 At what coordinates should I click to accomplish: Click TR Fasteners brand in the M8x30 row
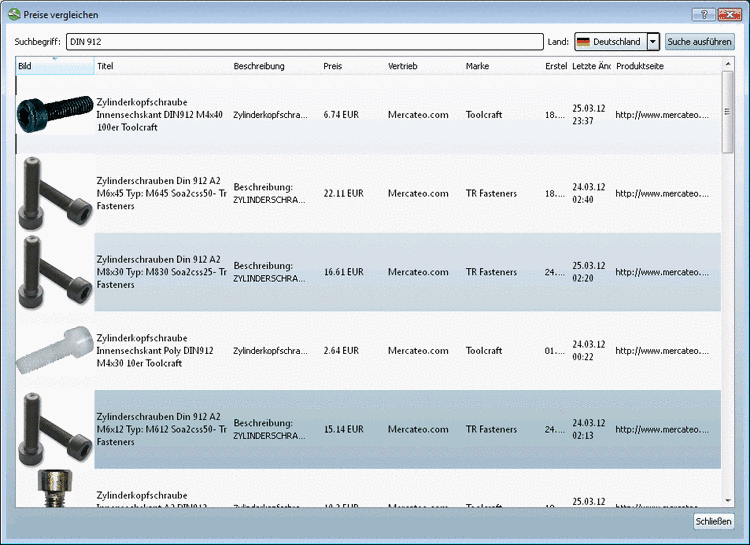tap(491, 272)
